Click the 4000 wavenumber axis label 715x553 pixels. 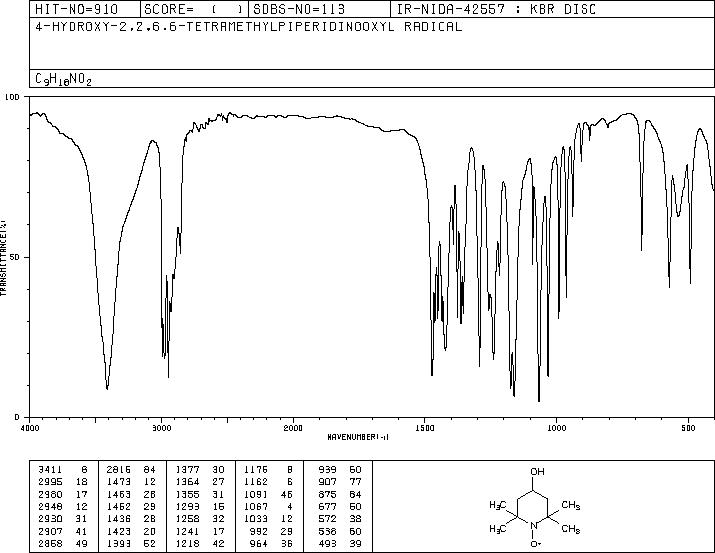pyautogui.click(x=30, y=428)
